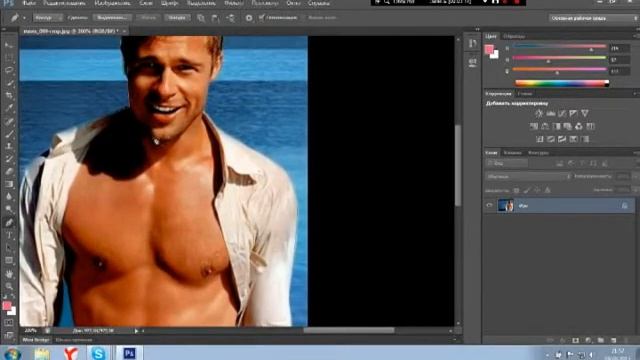Open path alignment options dropdown

click(x=216, y=18)
